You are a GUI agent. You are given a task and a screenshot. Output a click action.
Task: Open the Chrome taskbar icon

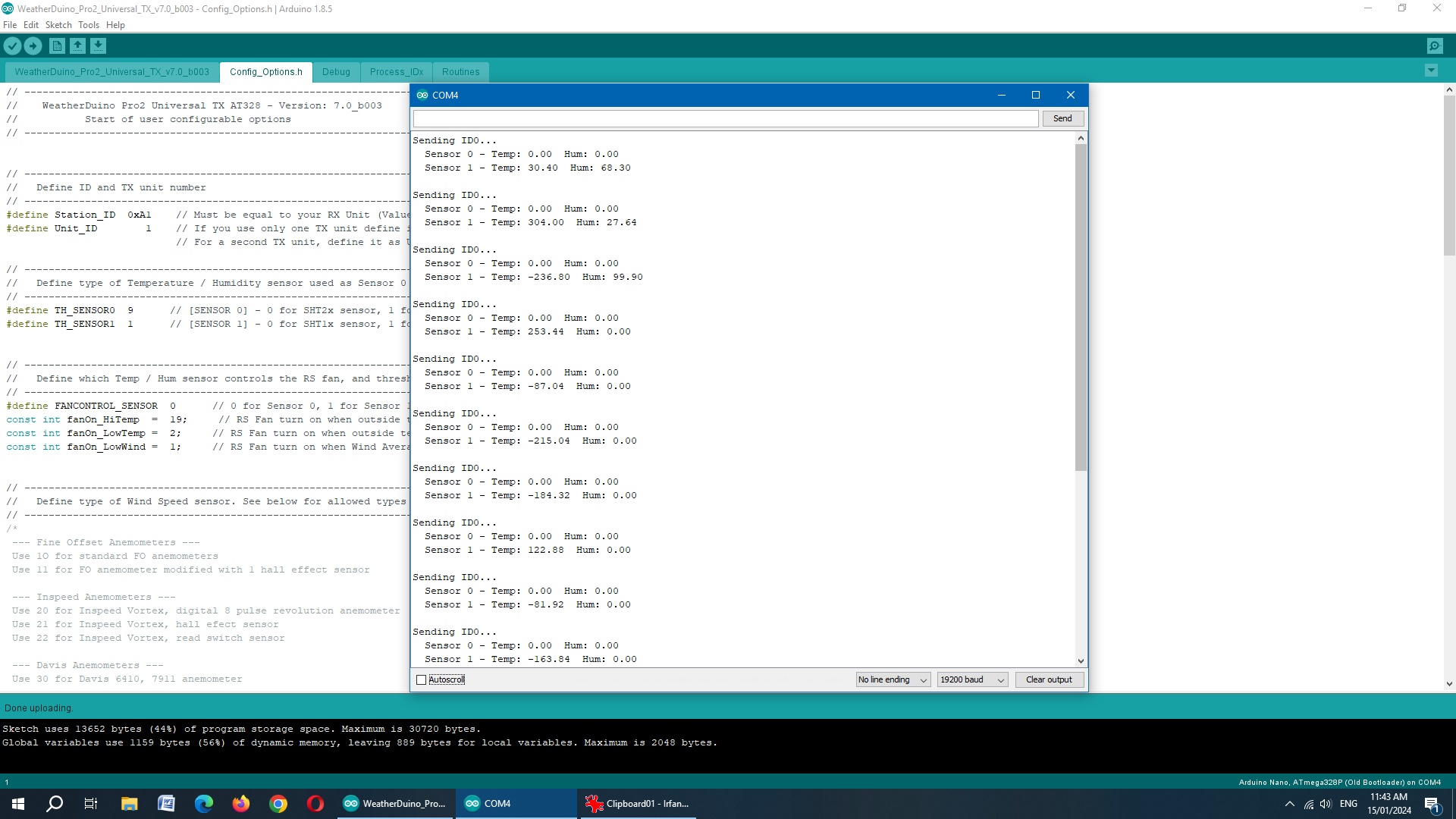coord(278,804)
